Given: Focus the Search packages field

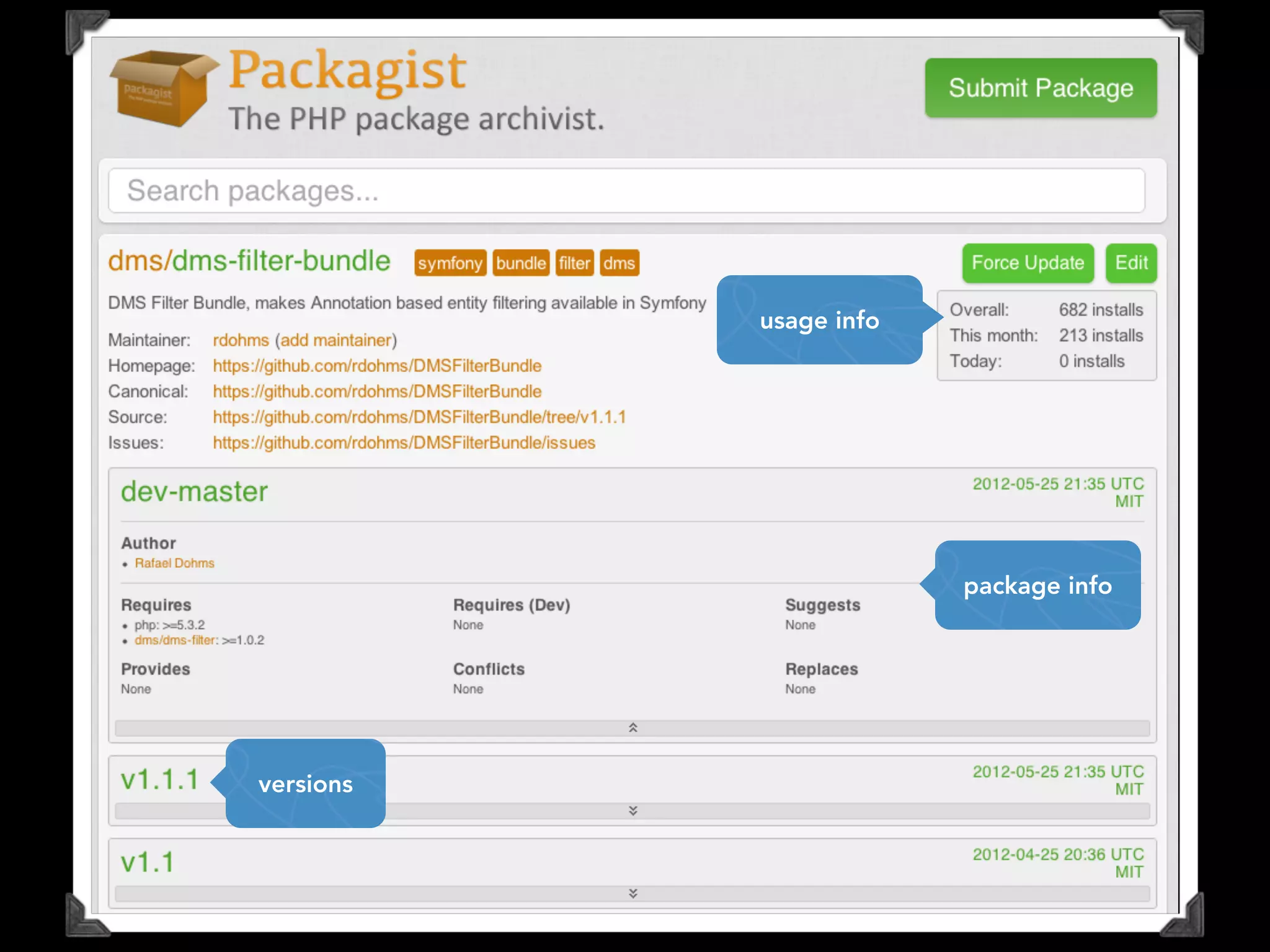Looking at the screenshot, I should pos(626,190).
